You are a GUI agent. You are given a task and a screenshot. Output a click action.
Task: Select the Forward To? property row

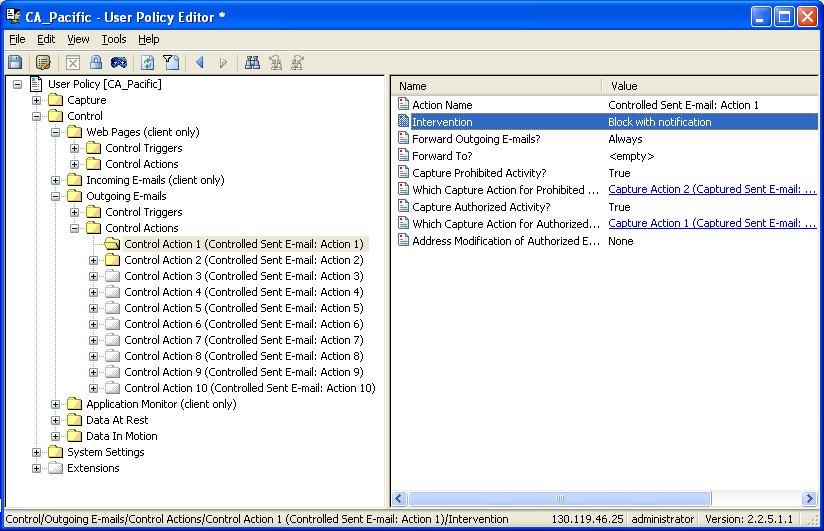tap(442, 156)
